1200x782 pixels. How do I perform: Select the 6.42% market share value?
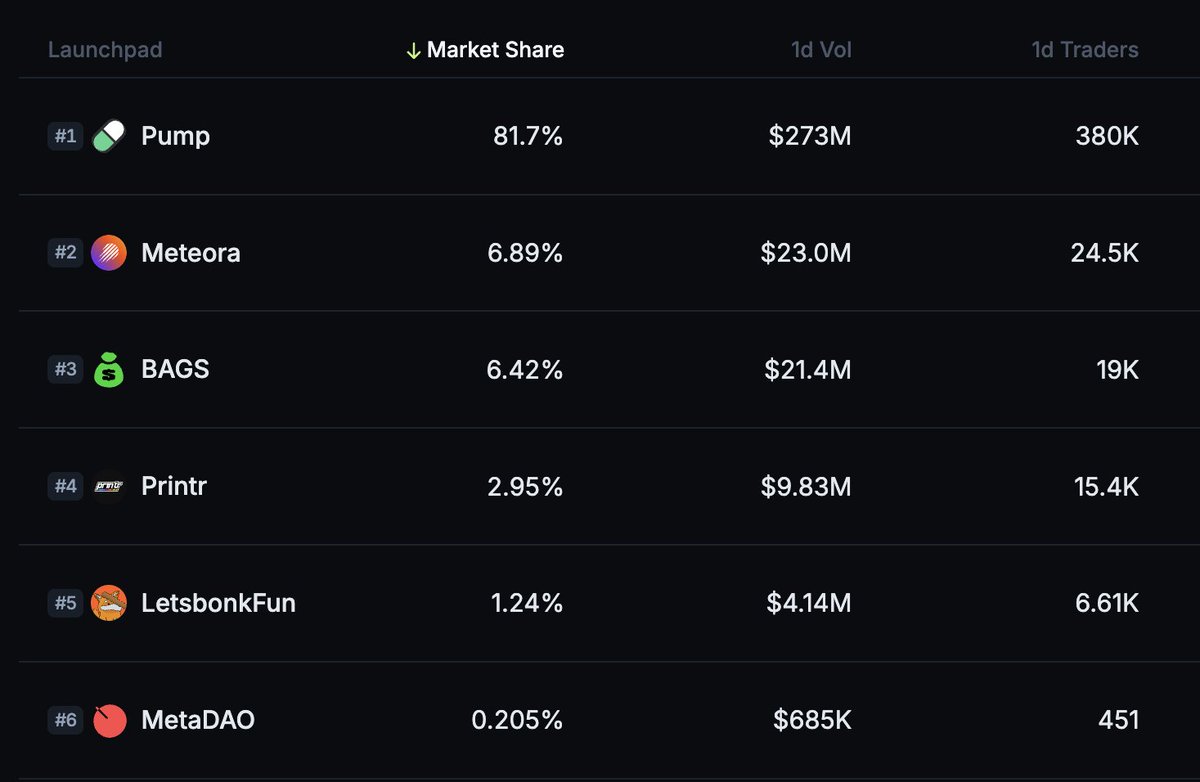tap(525, 370)
